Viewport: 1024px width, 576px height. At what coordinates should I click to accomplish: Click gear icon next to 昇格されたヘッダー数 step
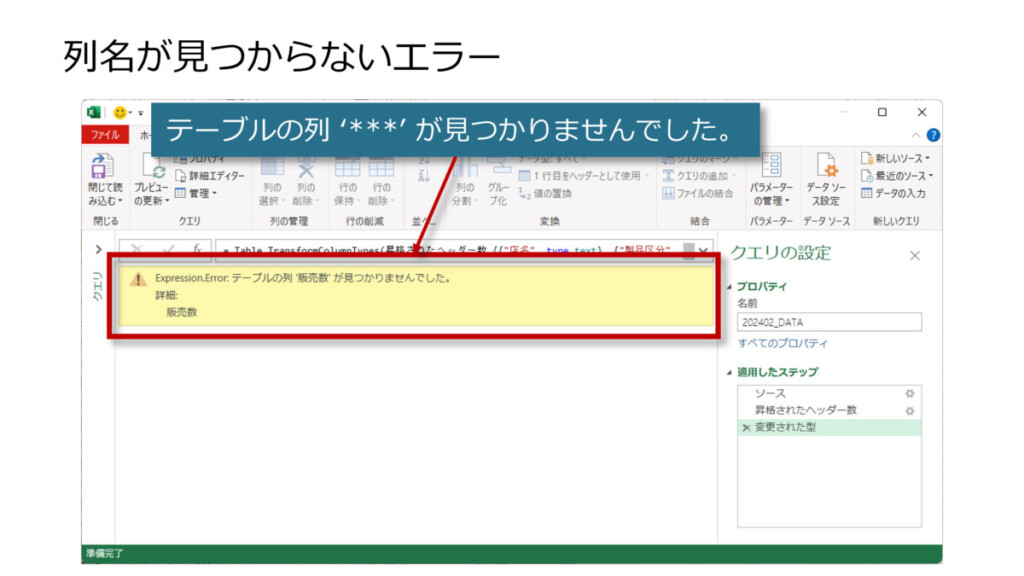click(909, 410)
